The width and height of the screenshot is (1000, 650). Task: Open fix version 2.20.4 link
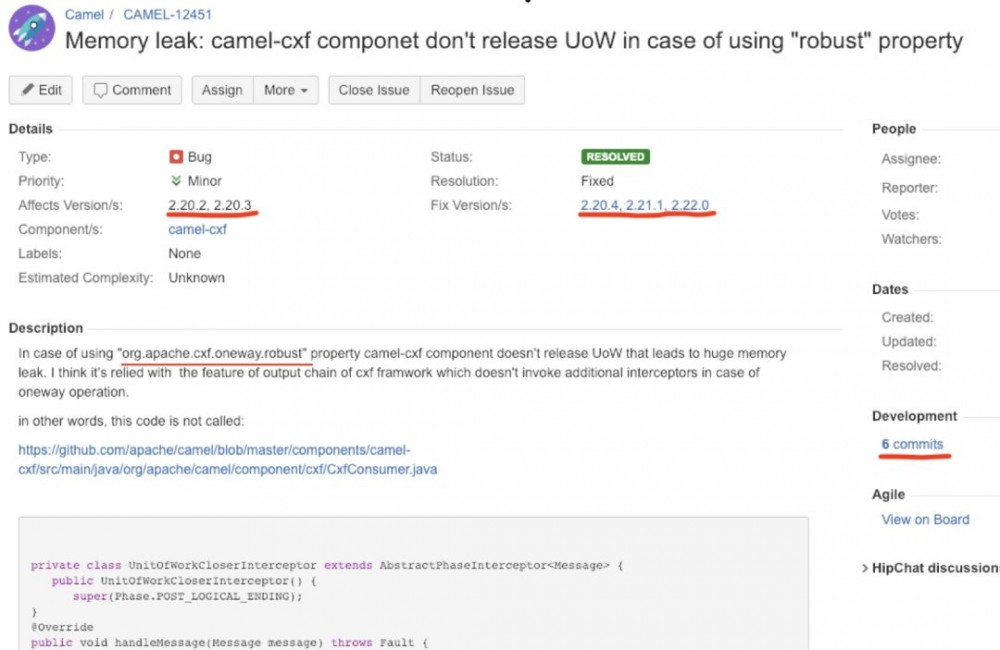pos(600,205)
